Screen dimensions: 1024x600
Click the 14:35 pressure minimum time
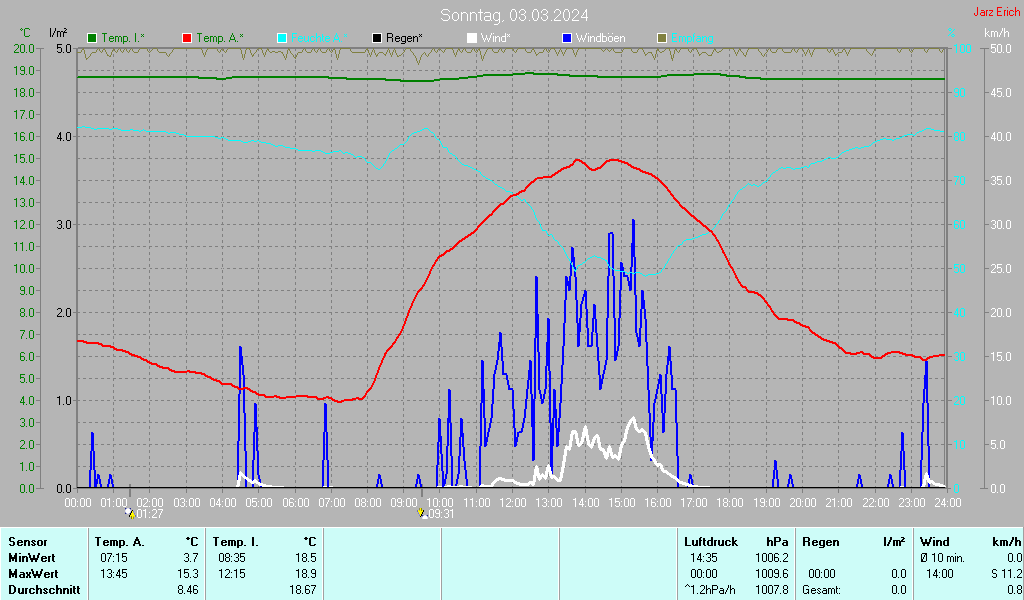[704, 558]
